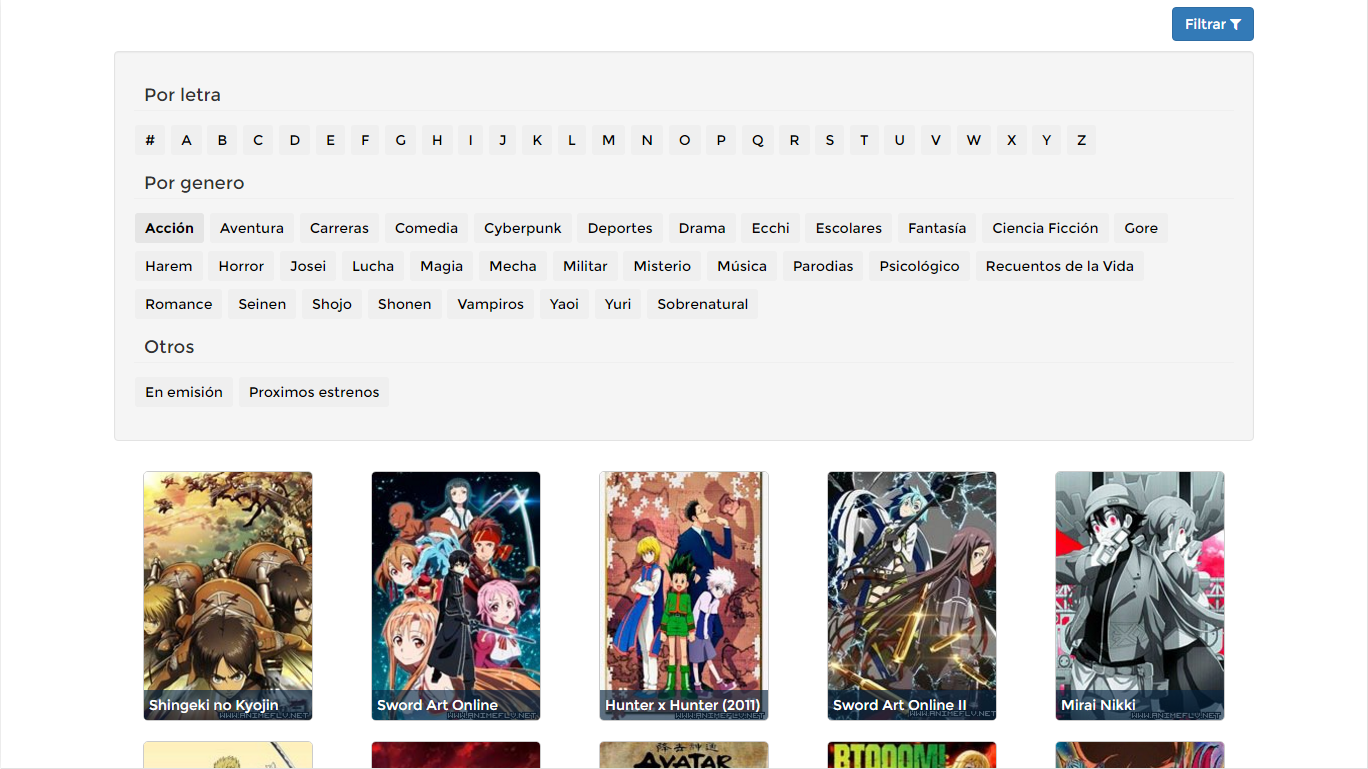
Task: Open the Sword Art Online poster
Action: [456, 596]
